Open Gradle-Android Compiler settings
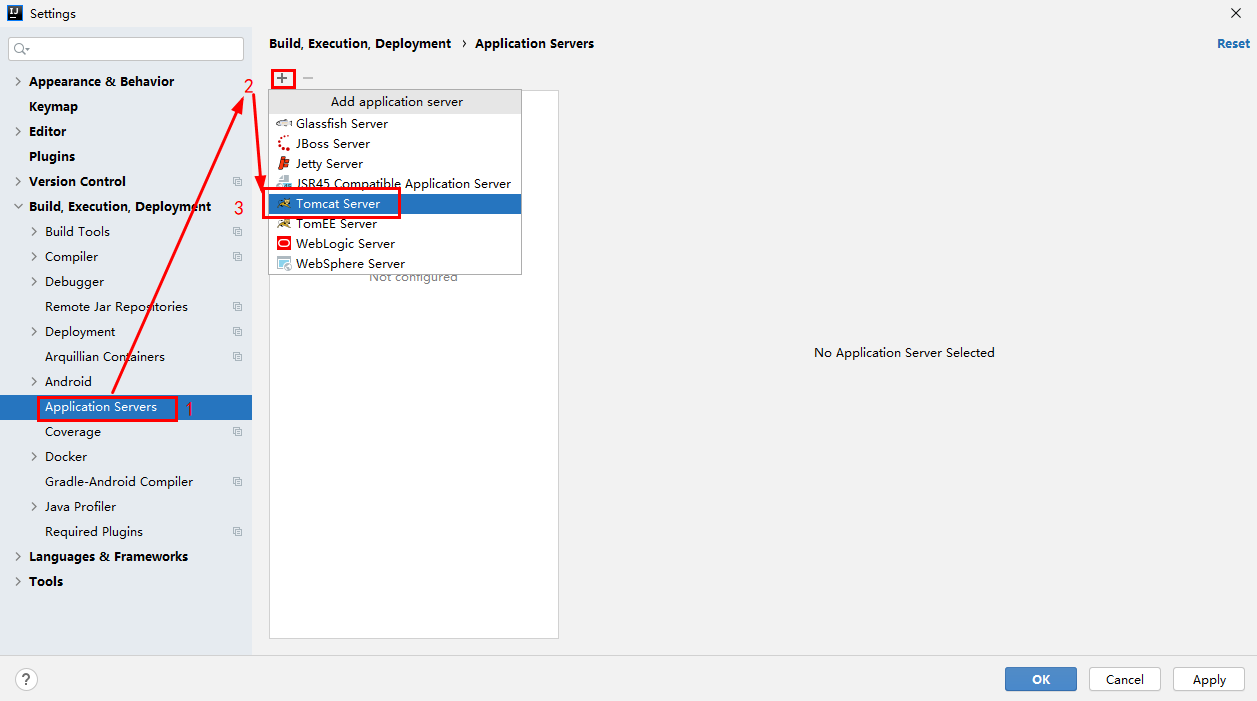The height and width of the screenshot is (701, 1257). pos(119,482)
